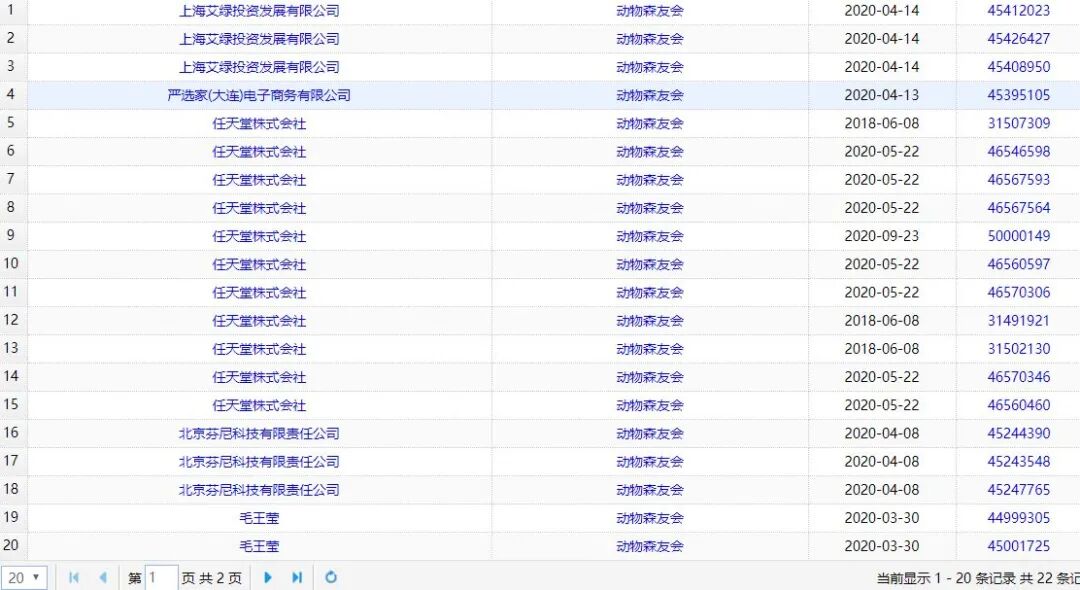Screen dimensions: 1080x590
Task: Select applicant 严选家(大连)电子商务有限公司
Action: pos(259,95)
